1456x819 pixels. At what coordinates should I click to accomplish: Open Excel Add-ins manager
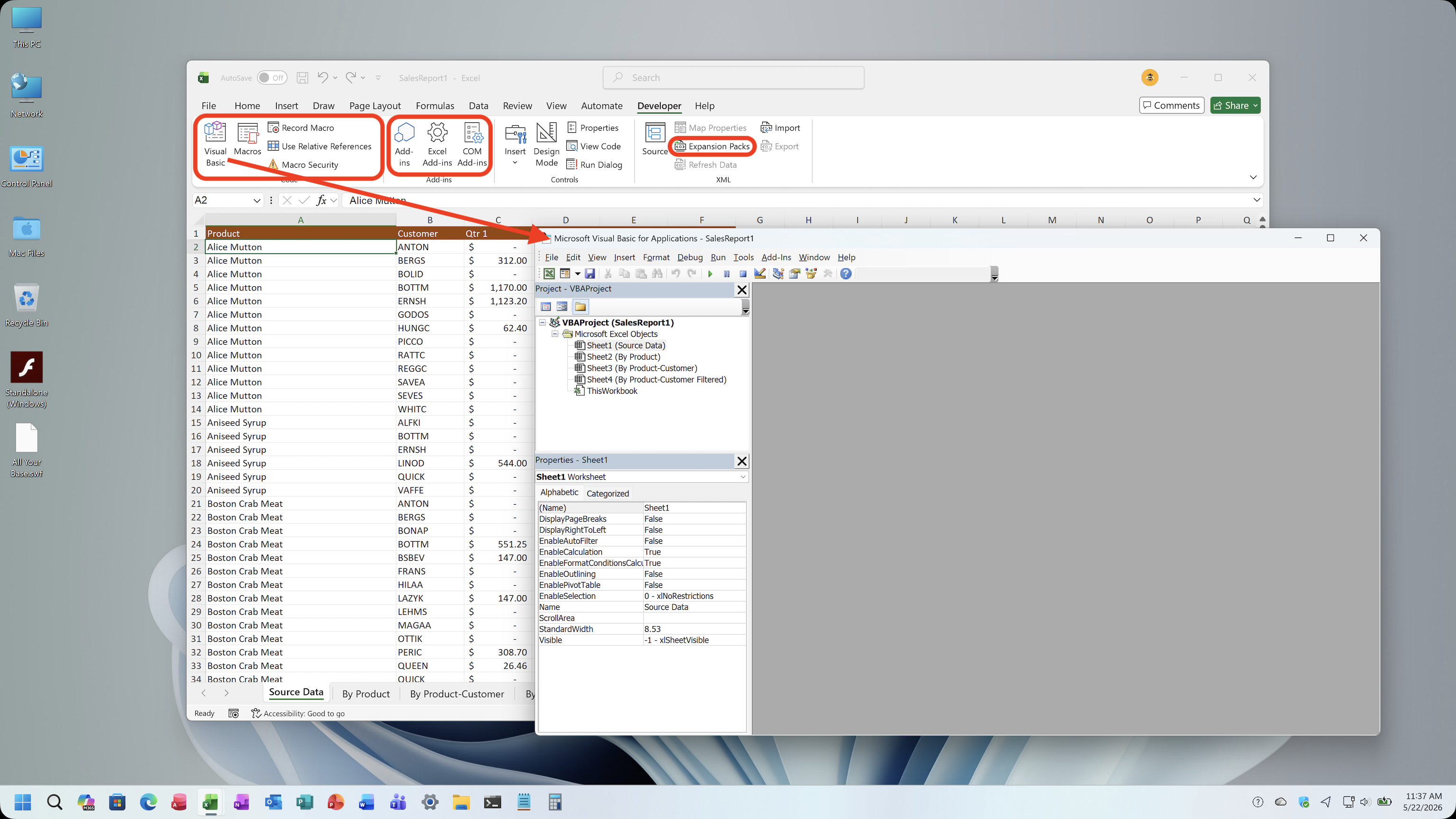(437, 144)
